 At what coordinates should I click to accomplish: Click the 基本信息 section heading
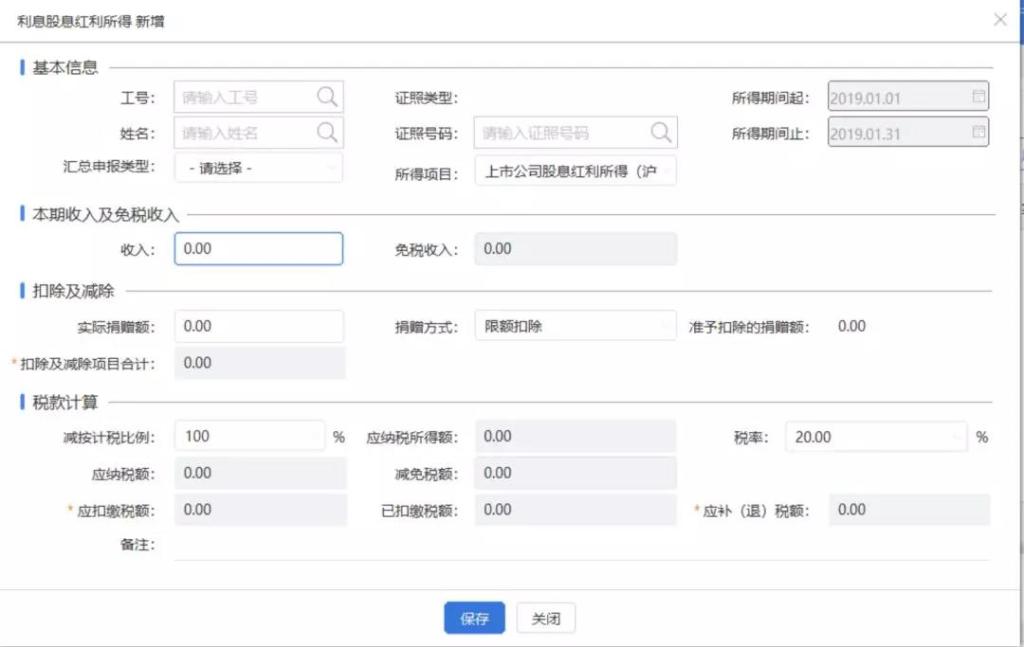point(65,67)
